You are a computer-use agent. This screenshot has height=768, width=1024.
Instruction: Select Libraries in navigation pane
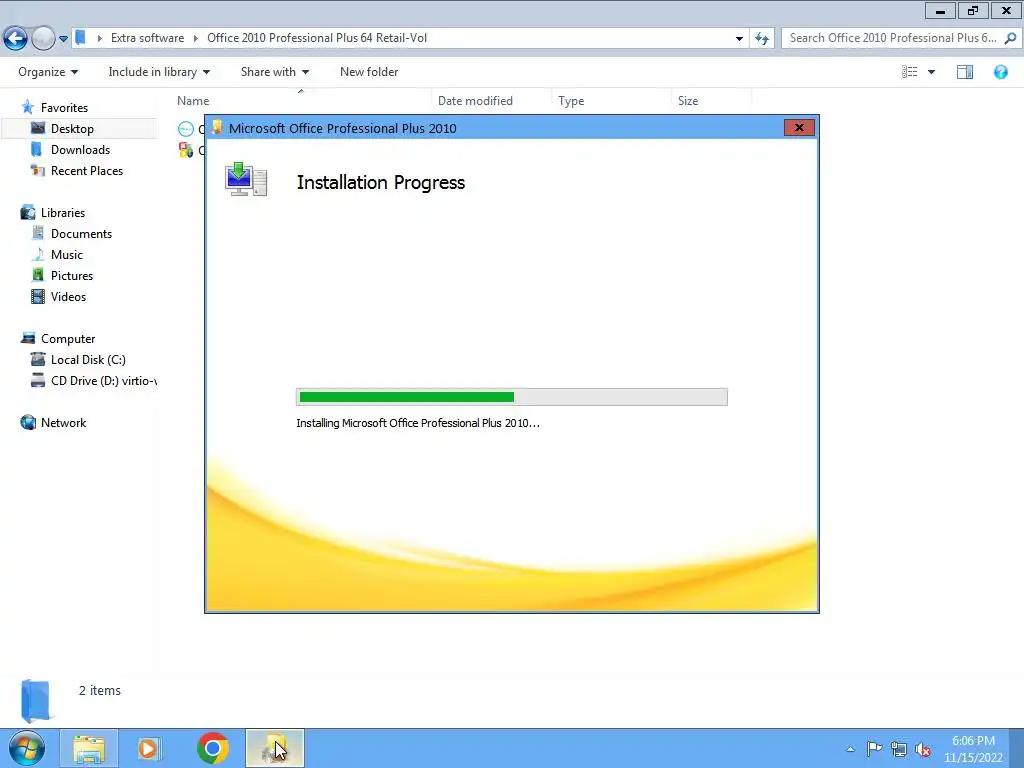pos(63,213)
